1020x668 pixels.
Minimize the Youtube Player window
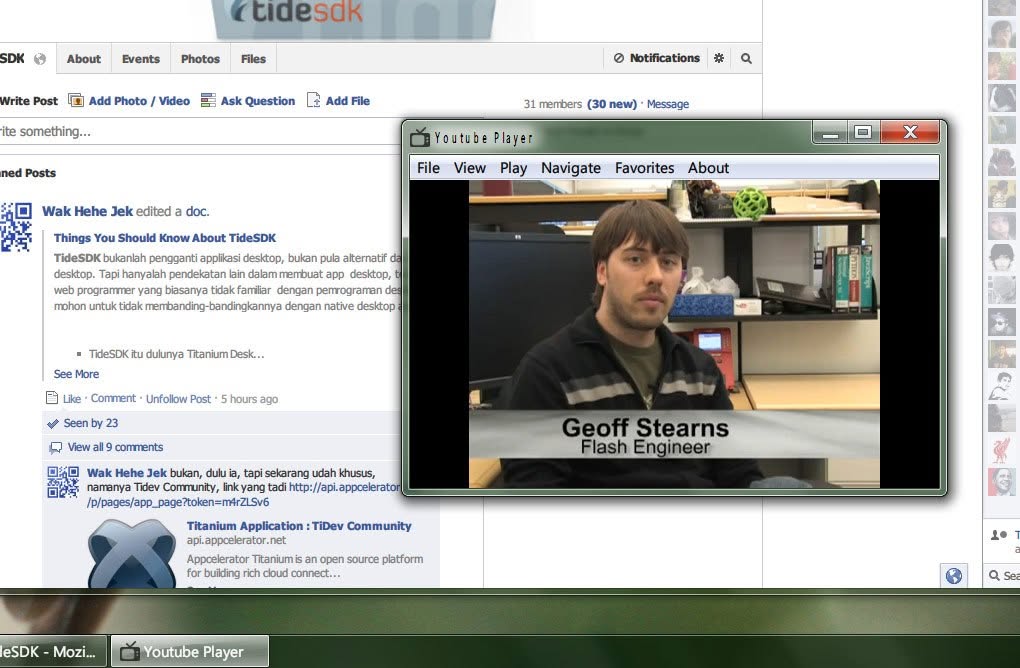click(x=829, y=133)
